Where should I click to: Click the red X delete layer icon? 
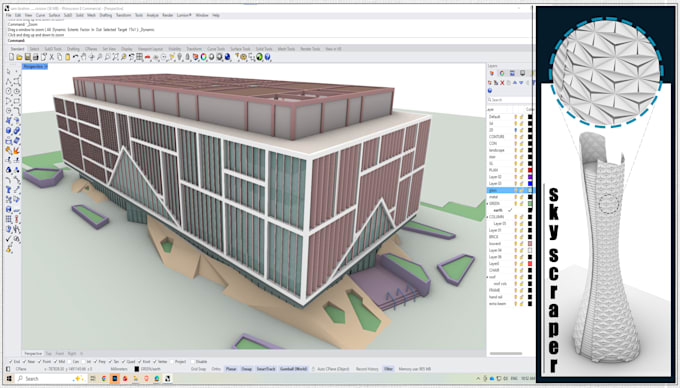click(502, 83)
